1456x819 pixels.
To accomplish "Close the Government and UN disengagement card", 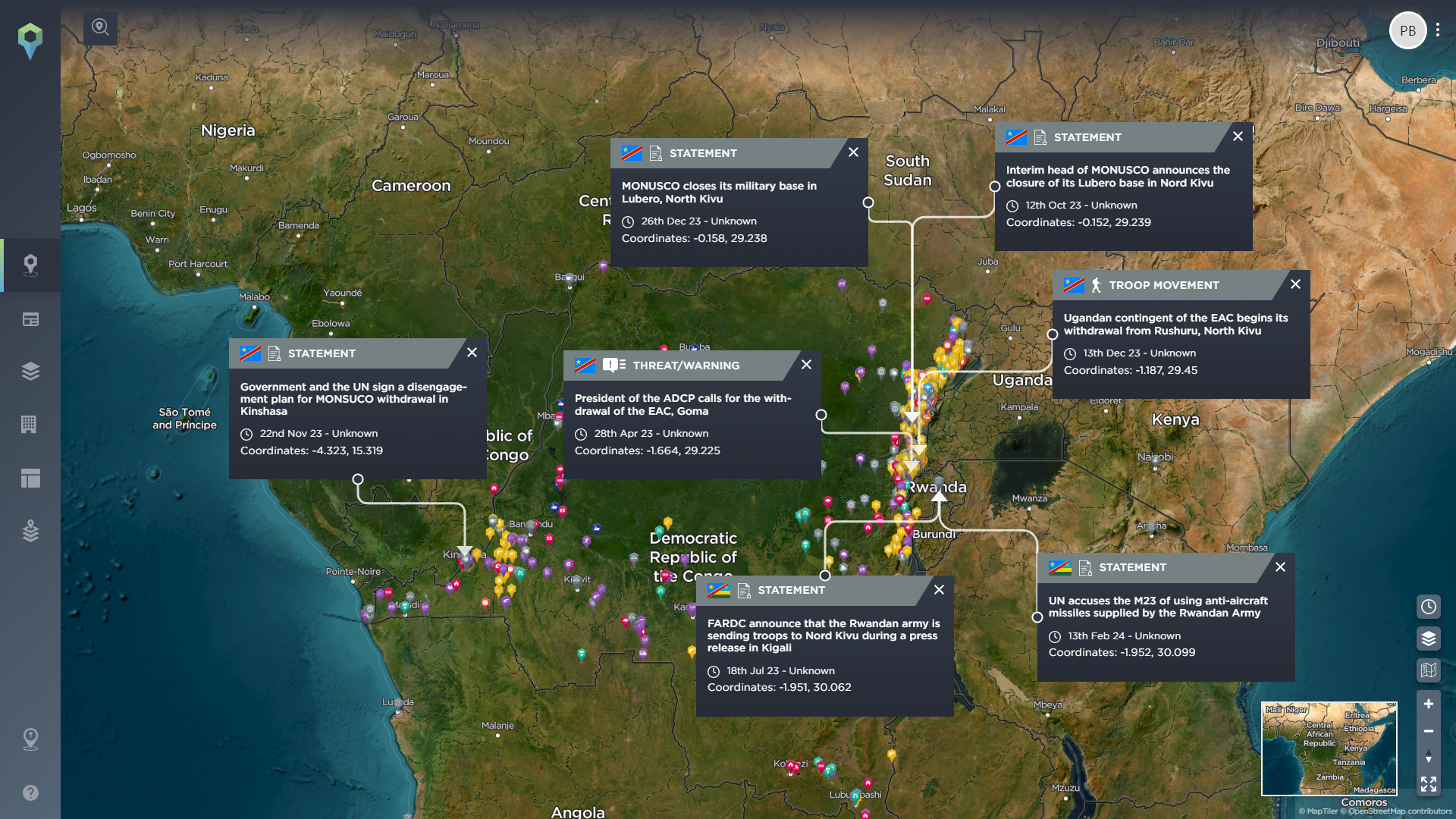I will 472,353.
